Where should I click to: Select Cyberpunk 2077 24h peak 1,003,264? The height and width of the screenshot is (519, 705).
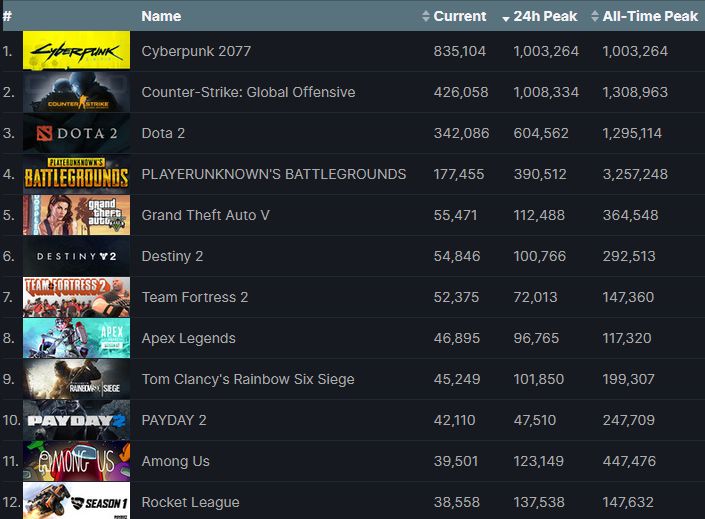pos(546,51)
